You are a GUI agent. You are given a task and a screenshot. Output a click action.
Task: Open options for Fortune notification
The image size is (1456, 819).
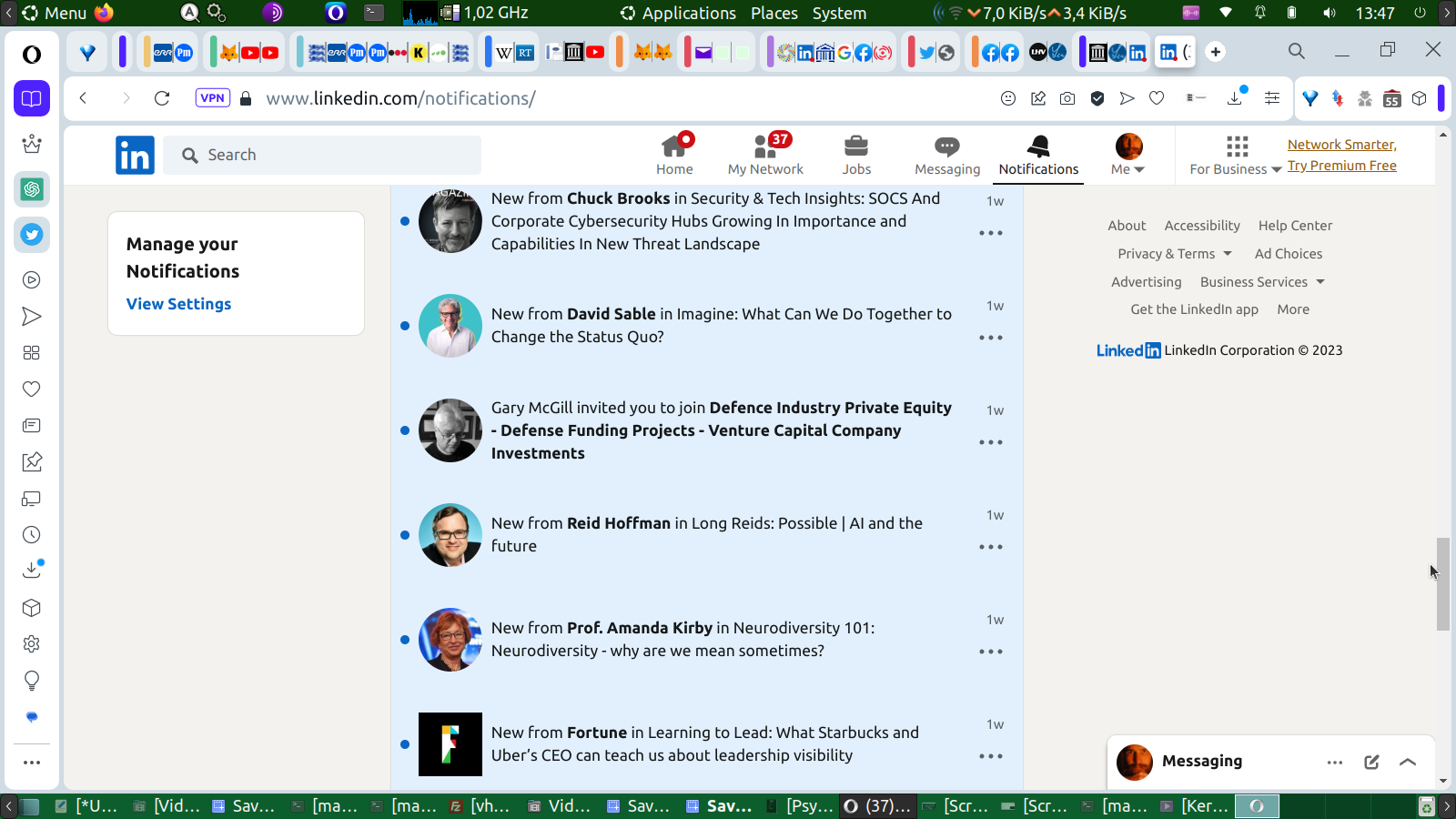click(x=991, y=756)
